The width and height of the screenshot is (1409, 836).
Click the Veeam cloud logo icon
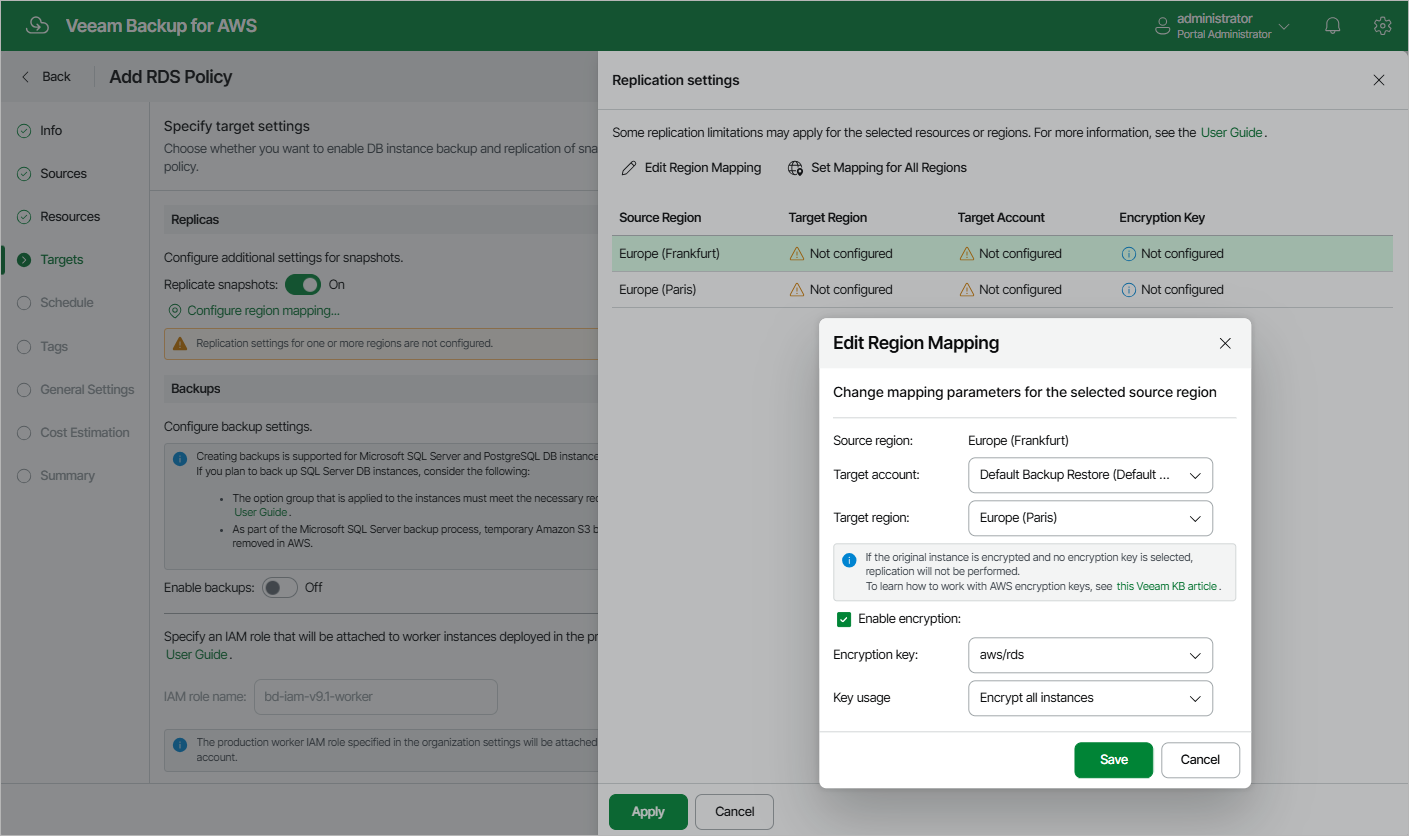click(37, 26)
